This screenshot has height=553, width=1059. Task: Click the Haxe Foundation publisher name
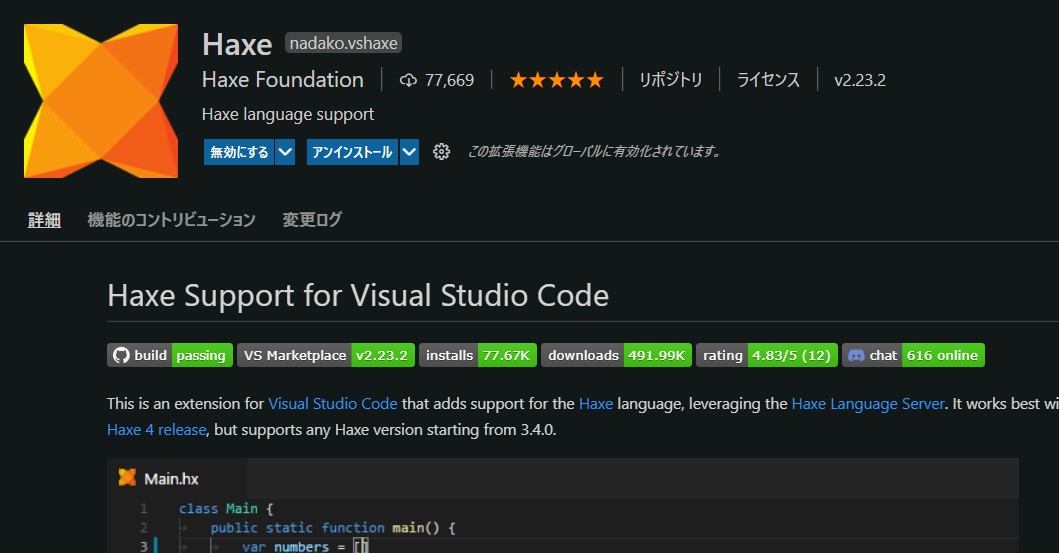click(283, 80)
